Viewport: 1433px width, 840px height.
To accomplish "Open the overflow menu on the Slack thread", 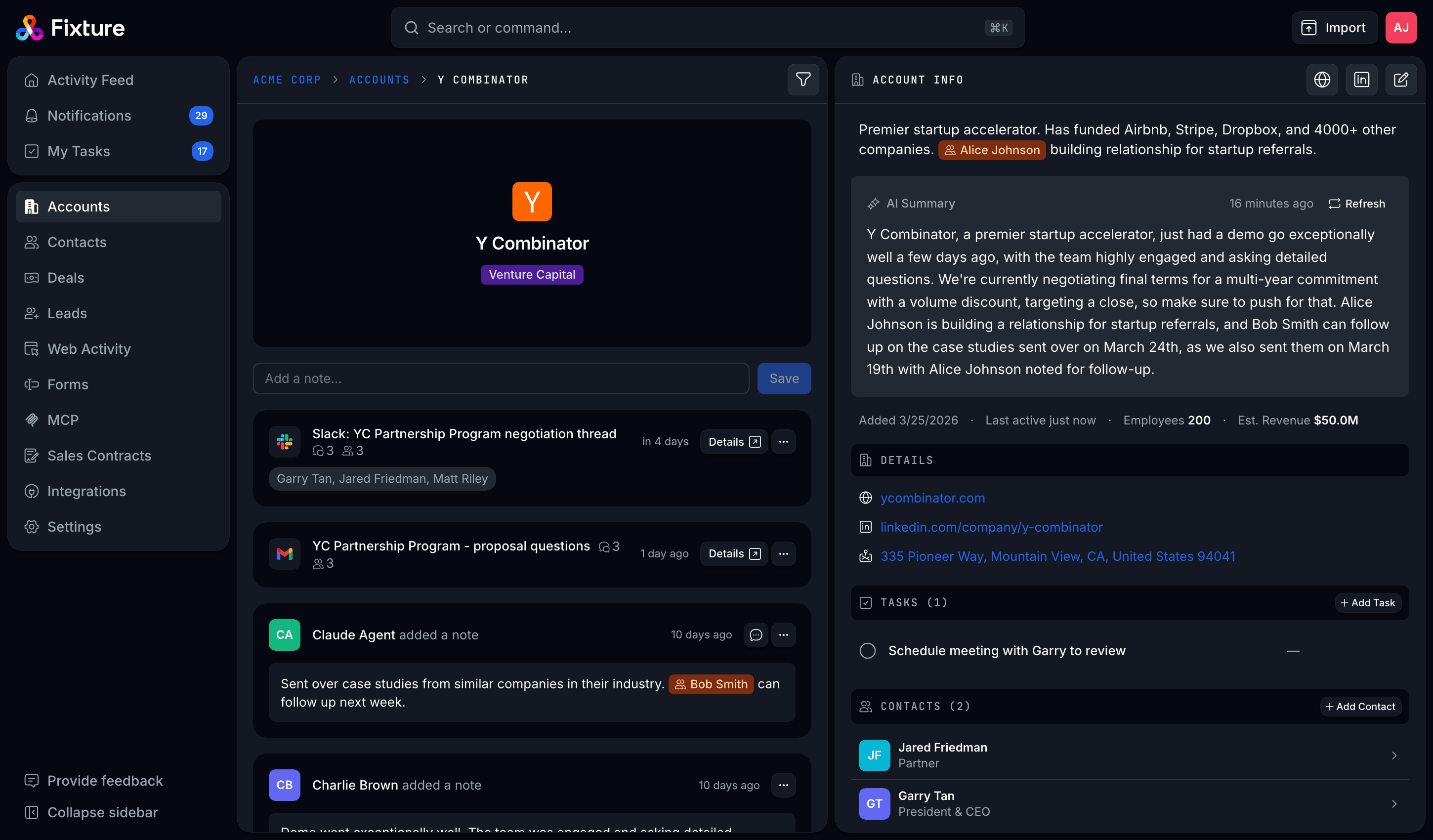I will point(784,441).
